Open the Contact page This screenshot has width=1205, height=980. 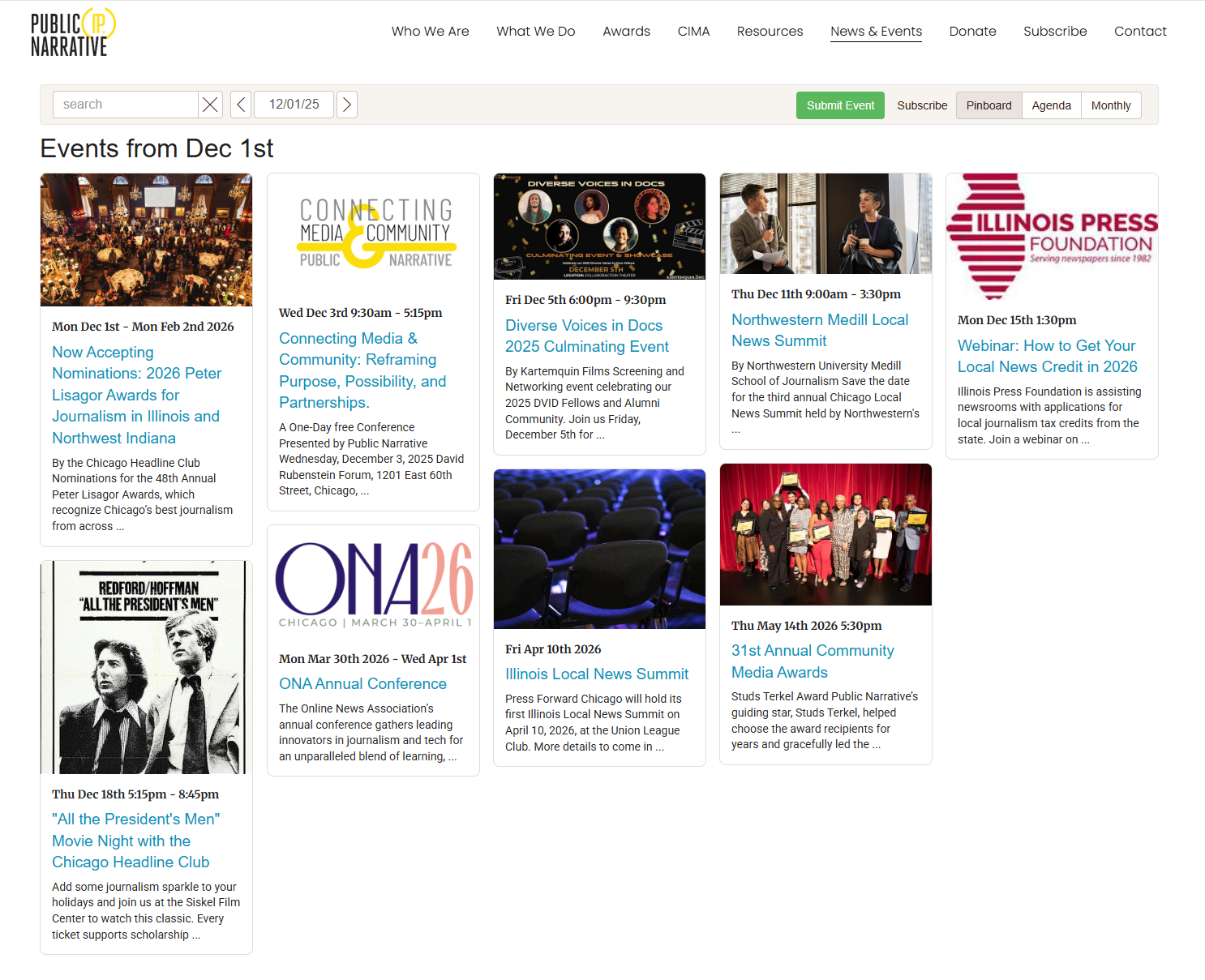tap(1140, 32)
